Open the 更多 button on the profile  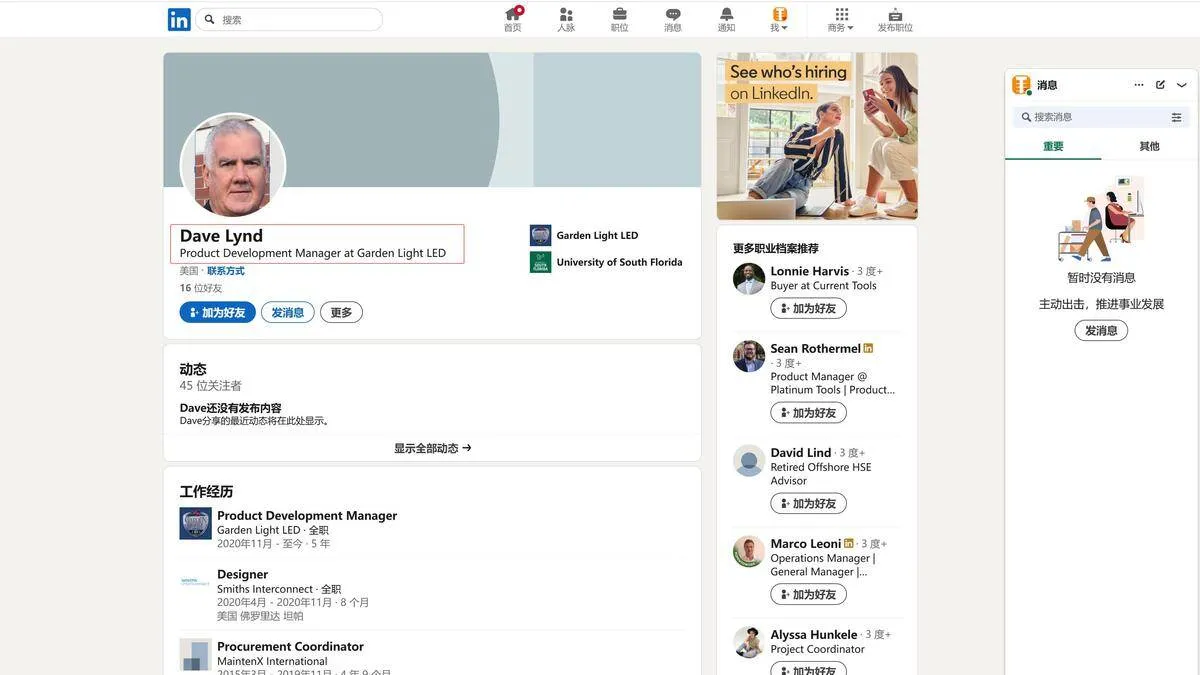[341, 312]
